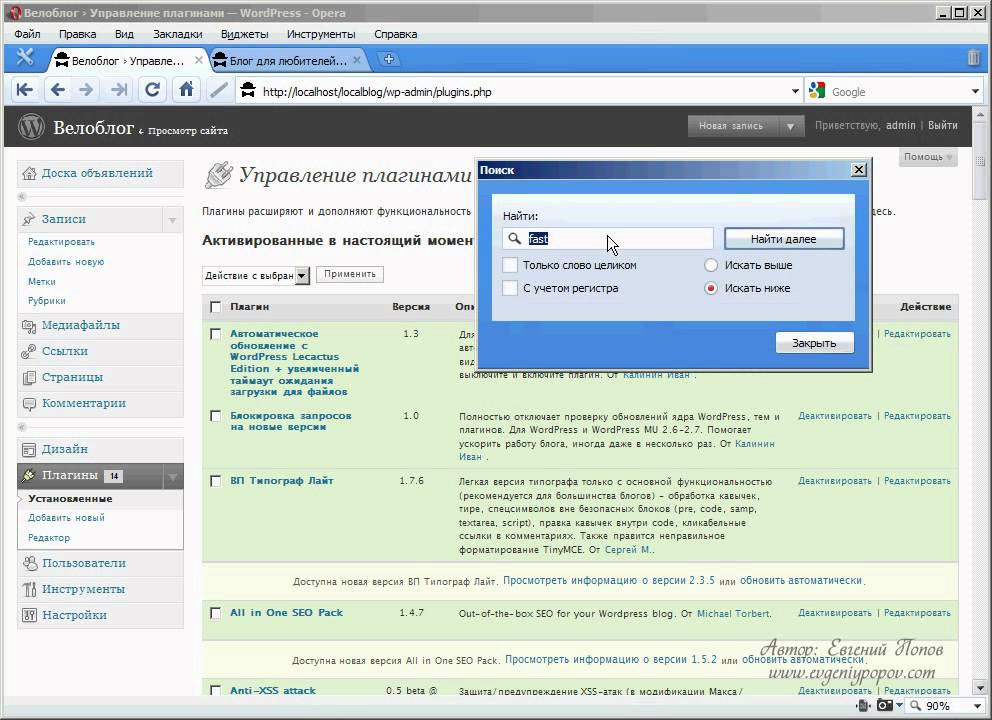
Task: Click the Pages icon in sidebar
Action: coord(29,378)
